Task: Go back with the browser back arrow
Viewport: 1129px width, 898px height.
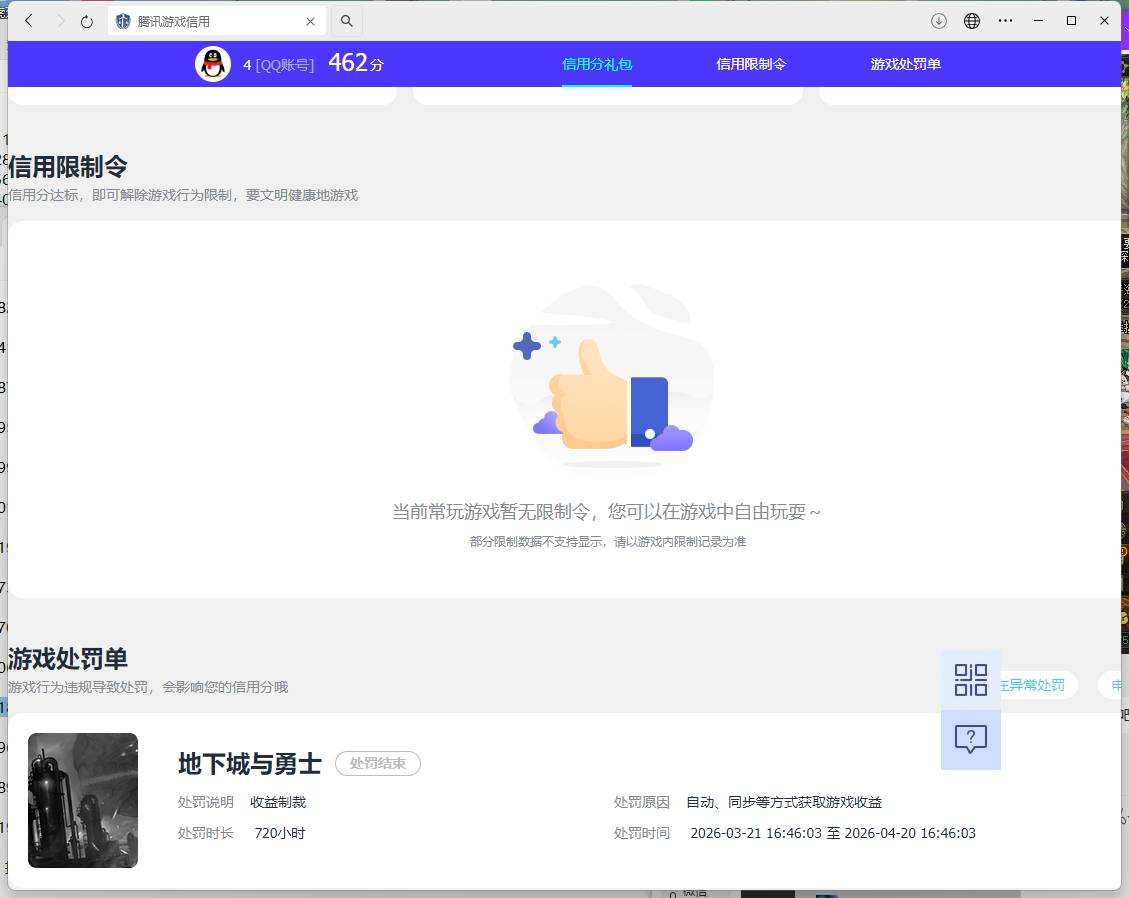Action: pyautogui.click(x=29, y=21)
